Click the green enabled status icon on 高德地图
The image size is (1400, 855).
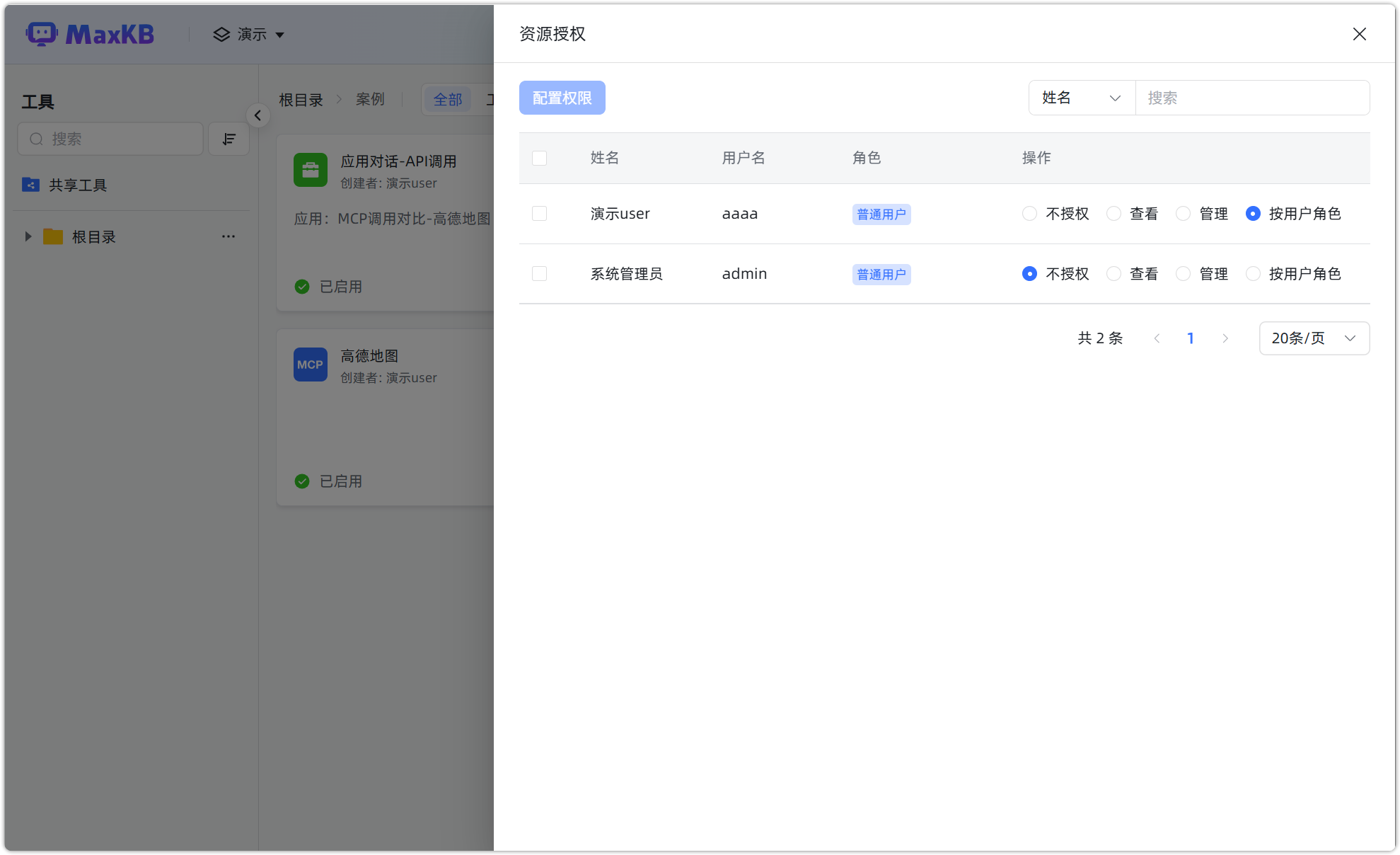(x=302, y=481)
